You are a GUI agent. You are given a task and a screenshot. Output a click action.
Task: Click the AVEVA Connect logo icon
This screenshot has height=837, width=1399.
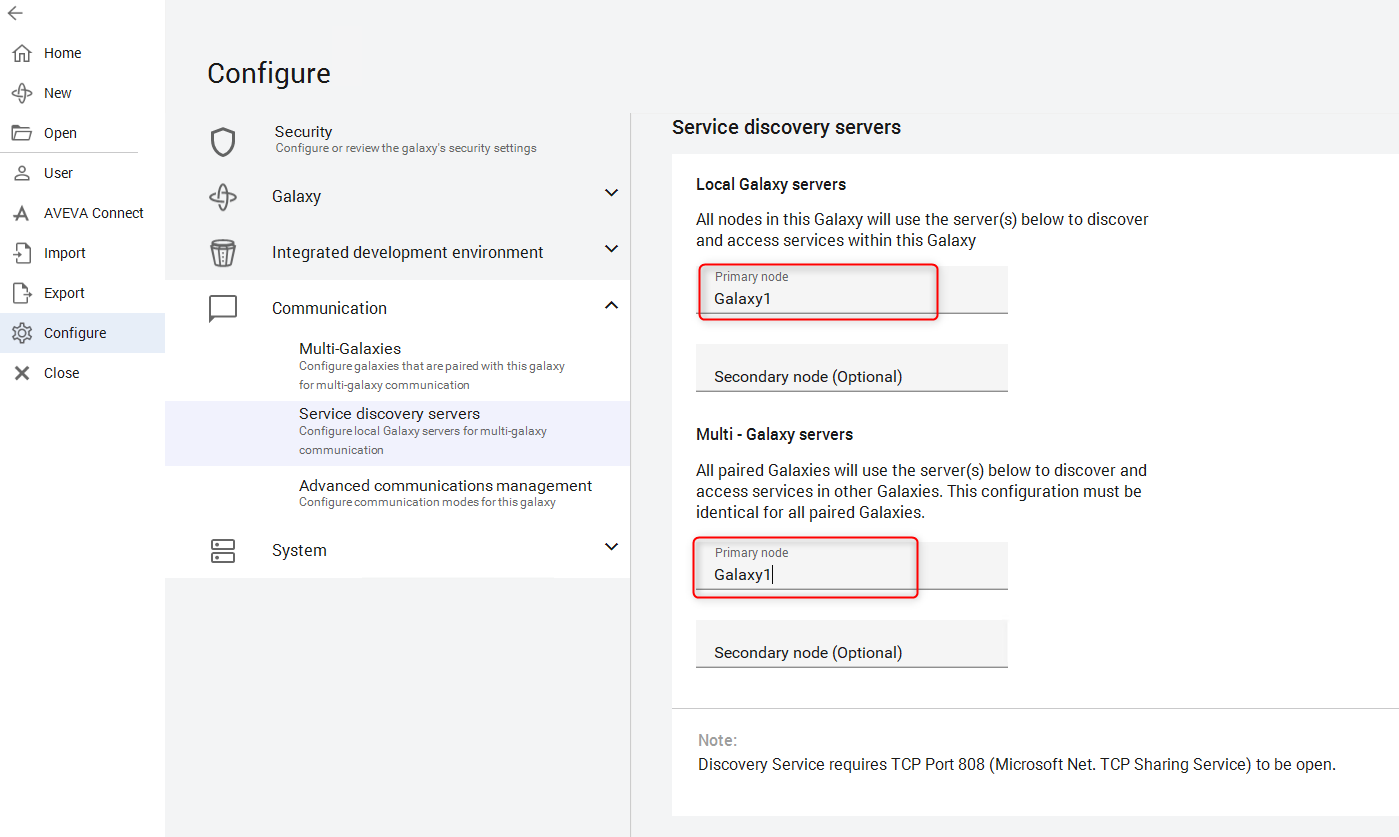tap(22, 213)
